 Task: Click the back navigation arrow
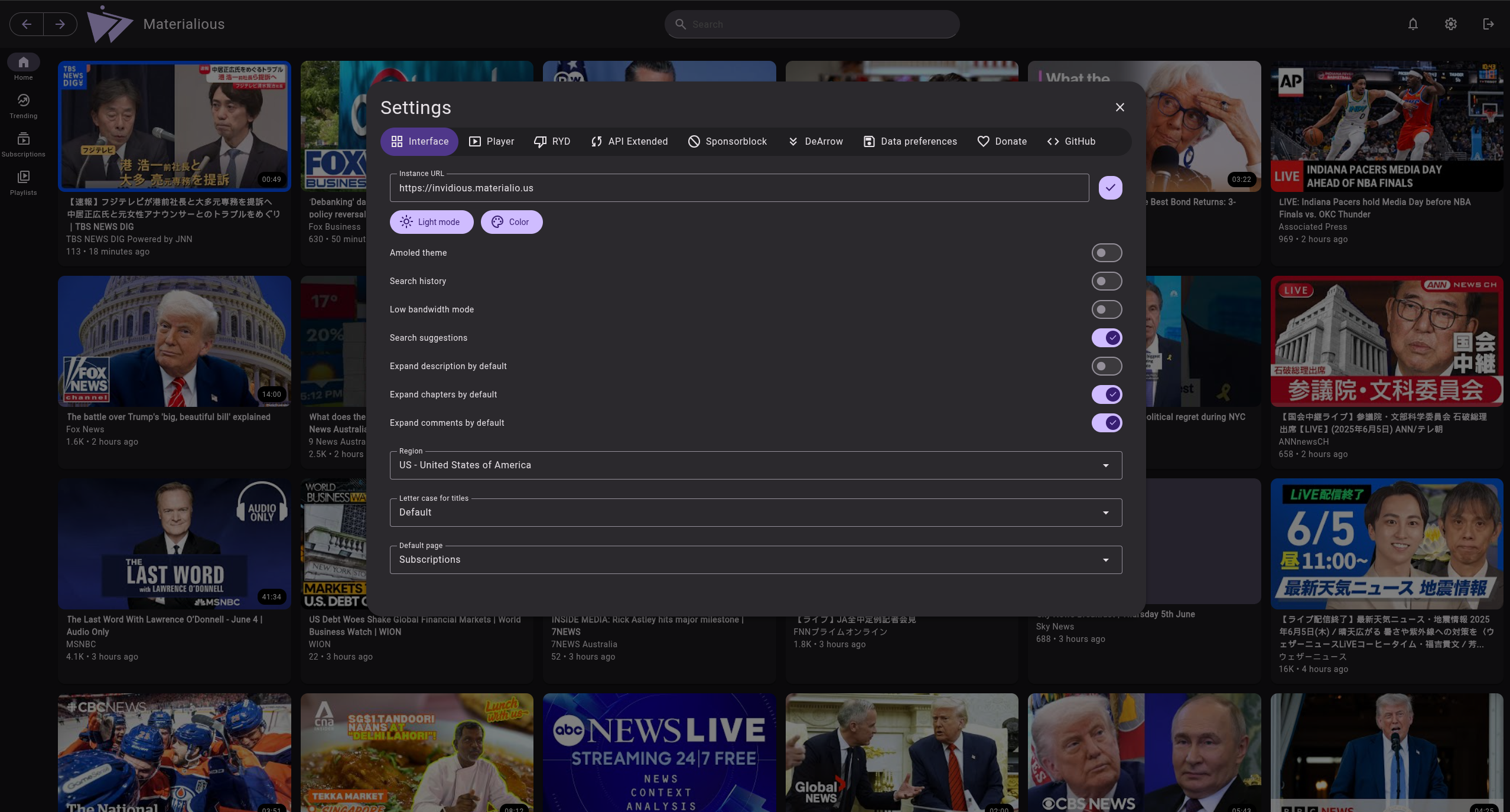pyautogui.click(x=27, y=24)
